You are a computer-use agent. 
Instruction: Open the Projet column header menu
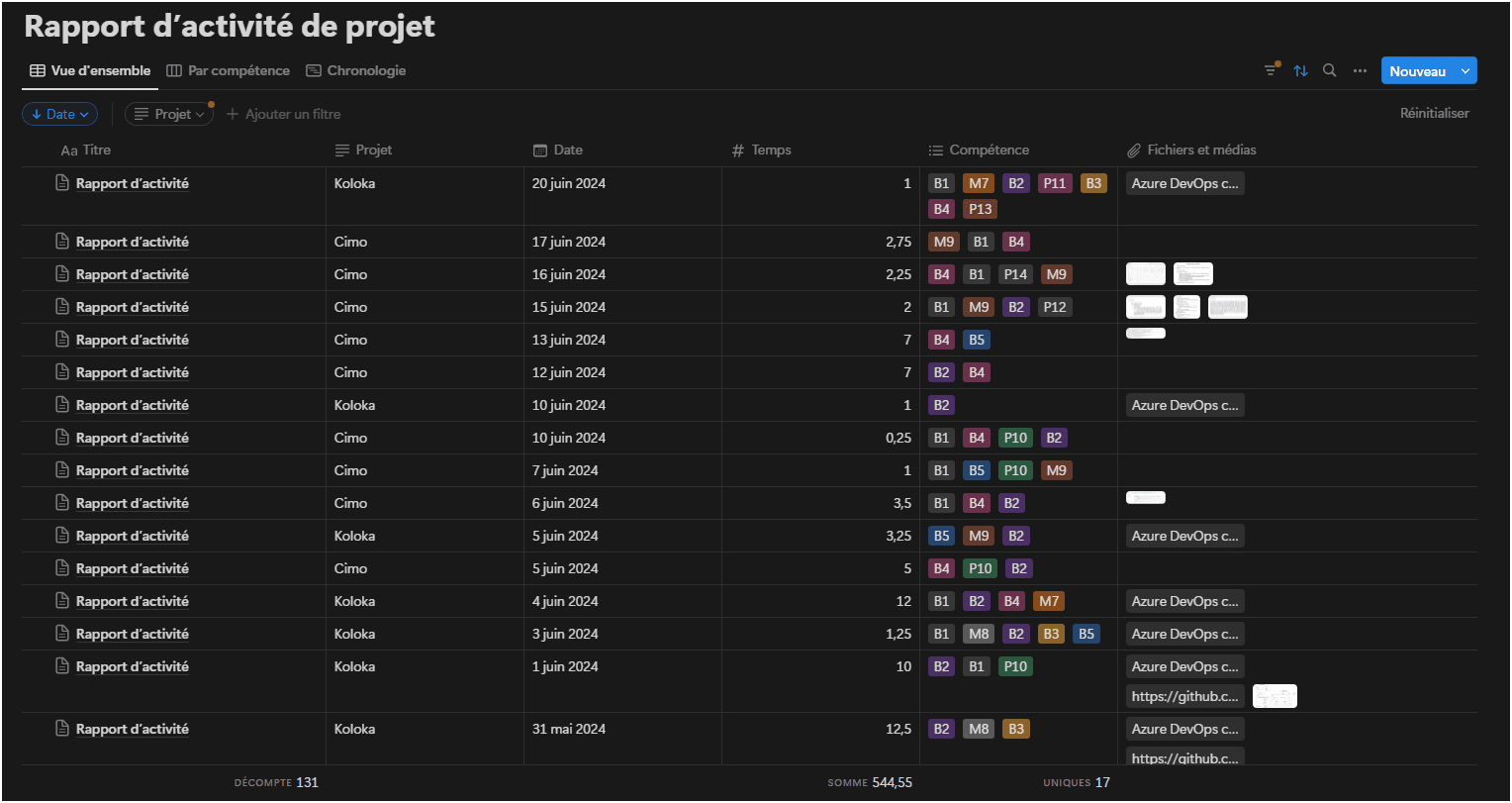pos(363,151)
